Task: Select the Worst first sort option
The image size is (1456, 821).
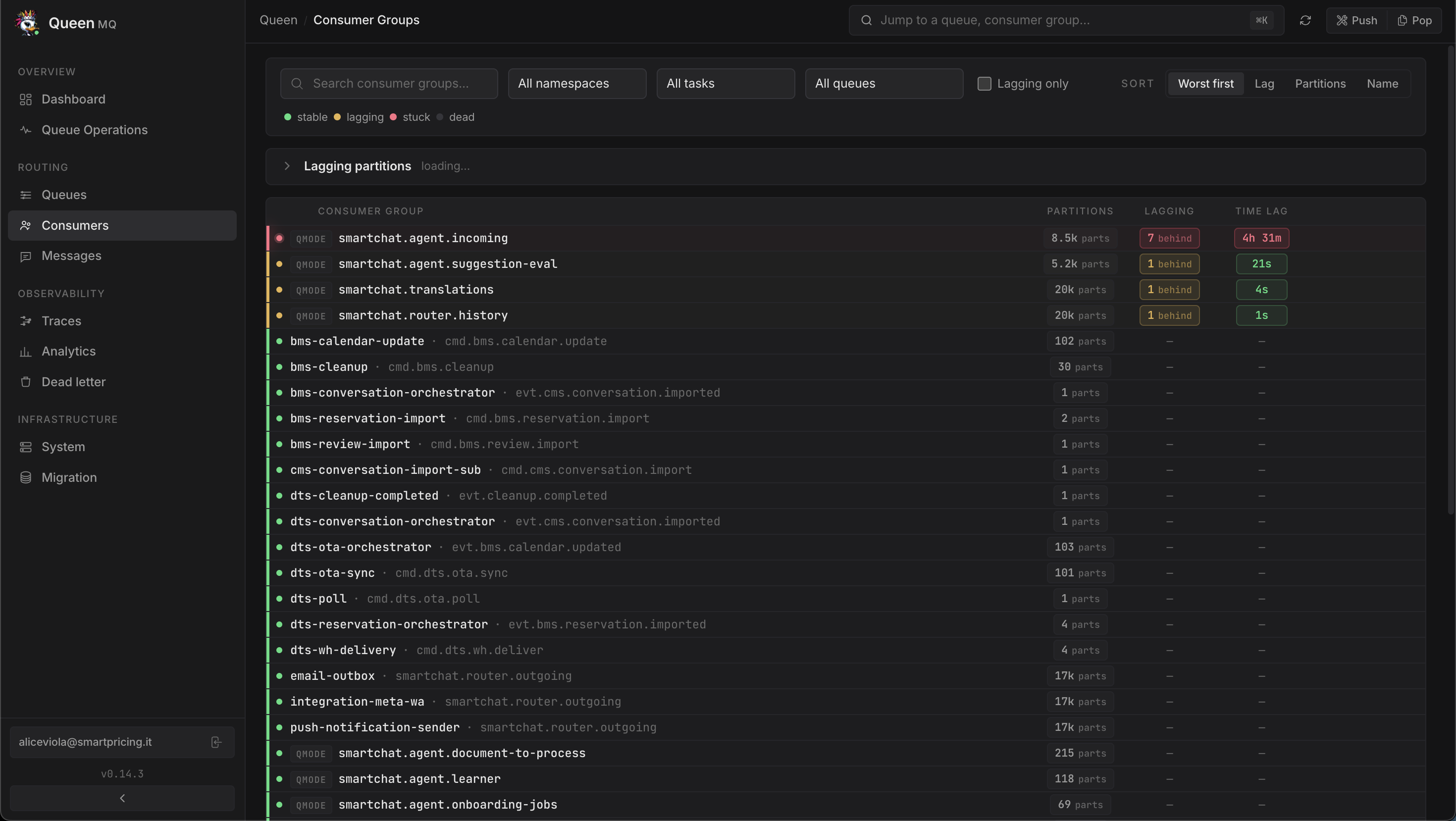Action: pos(1205,84)
